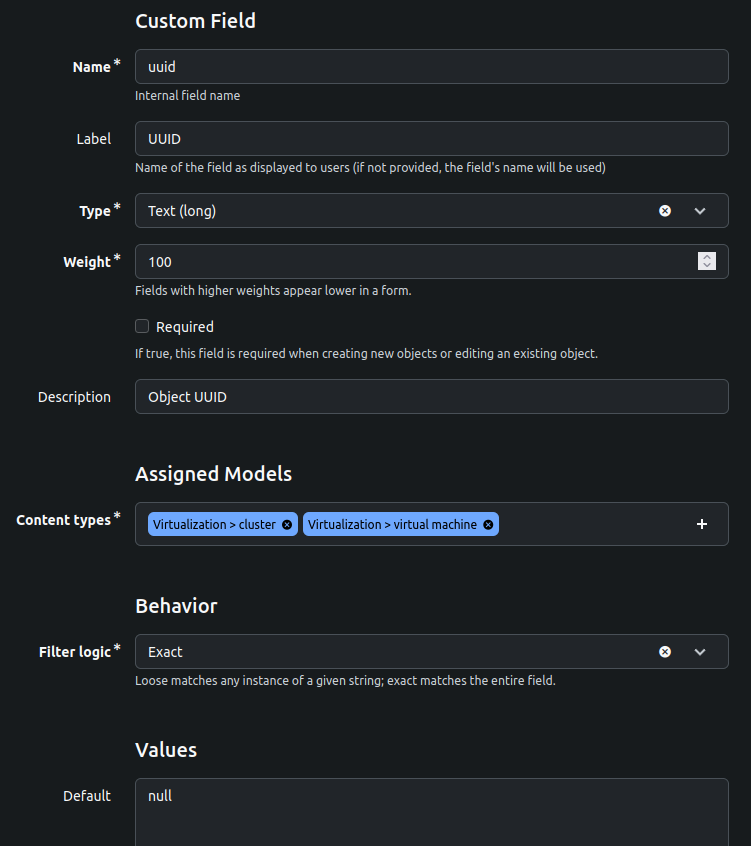Click the Required checkbox label text
The height and width of the screenshot is (846, 751).
click(x=185, y=327)
